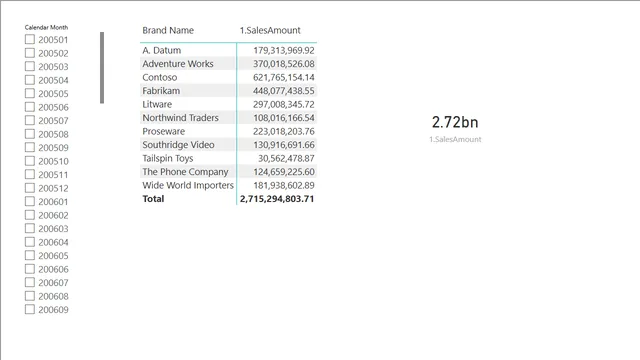Click the Proseware brand name
The image size is (640, 360).
pos(164,131)
